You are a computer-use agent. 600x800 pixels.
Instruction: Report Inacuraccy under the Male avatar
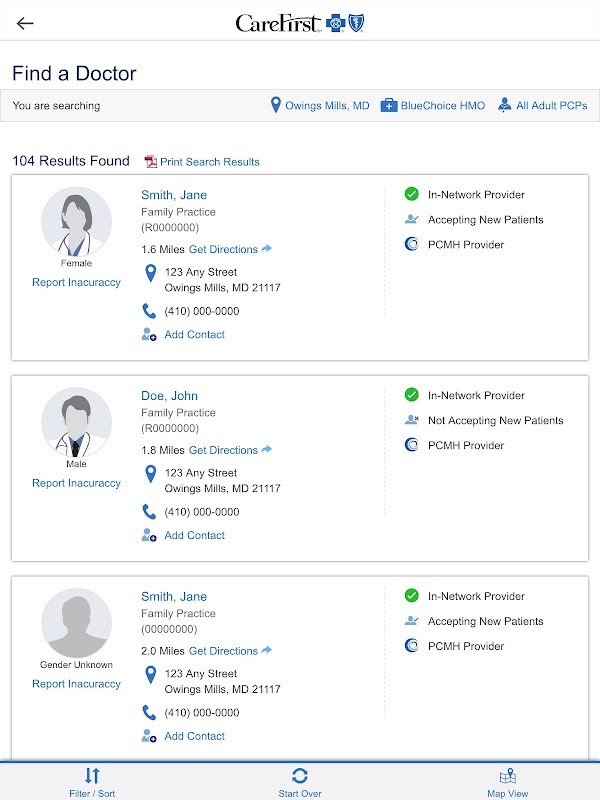click(x=77, y=483)
